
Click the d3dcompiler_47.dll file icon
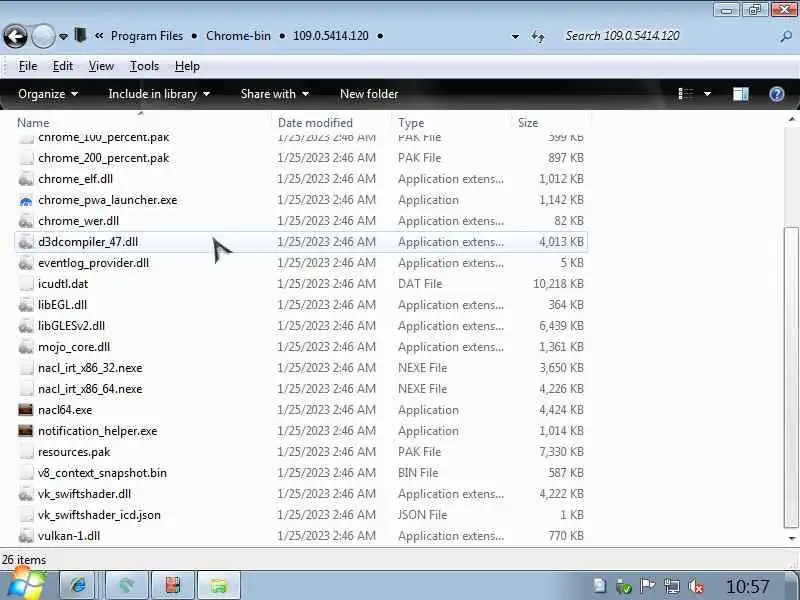point(26,242)
